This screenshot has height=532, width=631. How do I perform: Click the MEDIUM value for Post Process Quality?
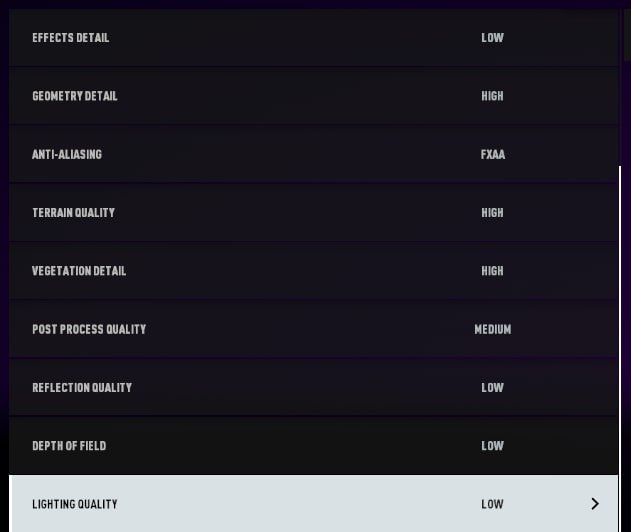(492, 329)
